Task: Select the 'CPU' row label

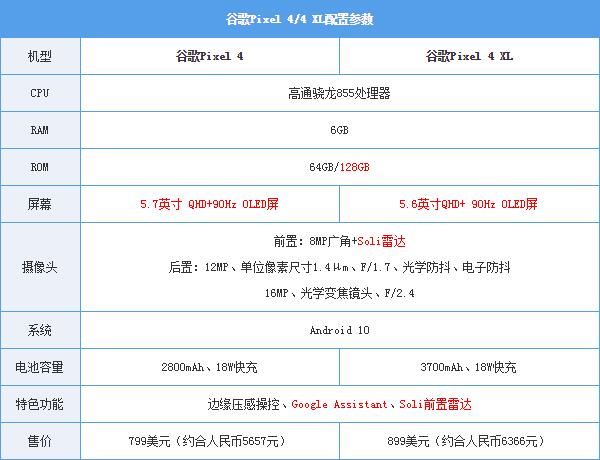Action: tap(39, 93)
